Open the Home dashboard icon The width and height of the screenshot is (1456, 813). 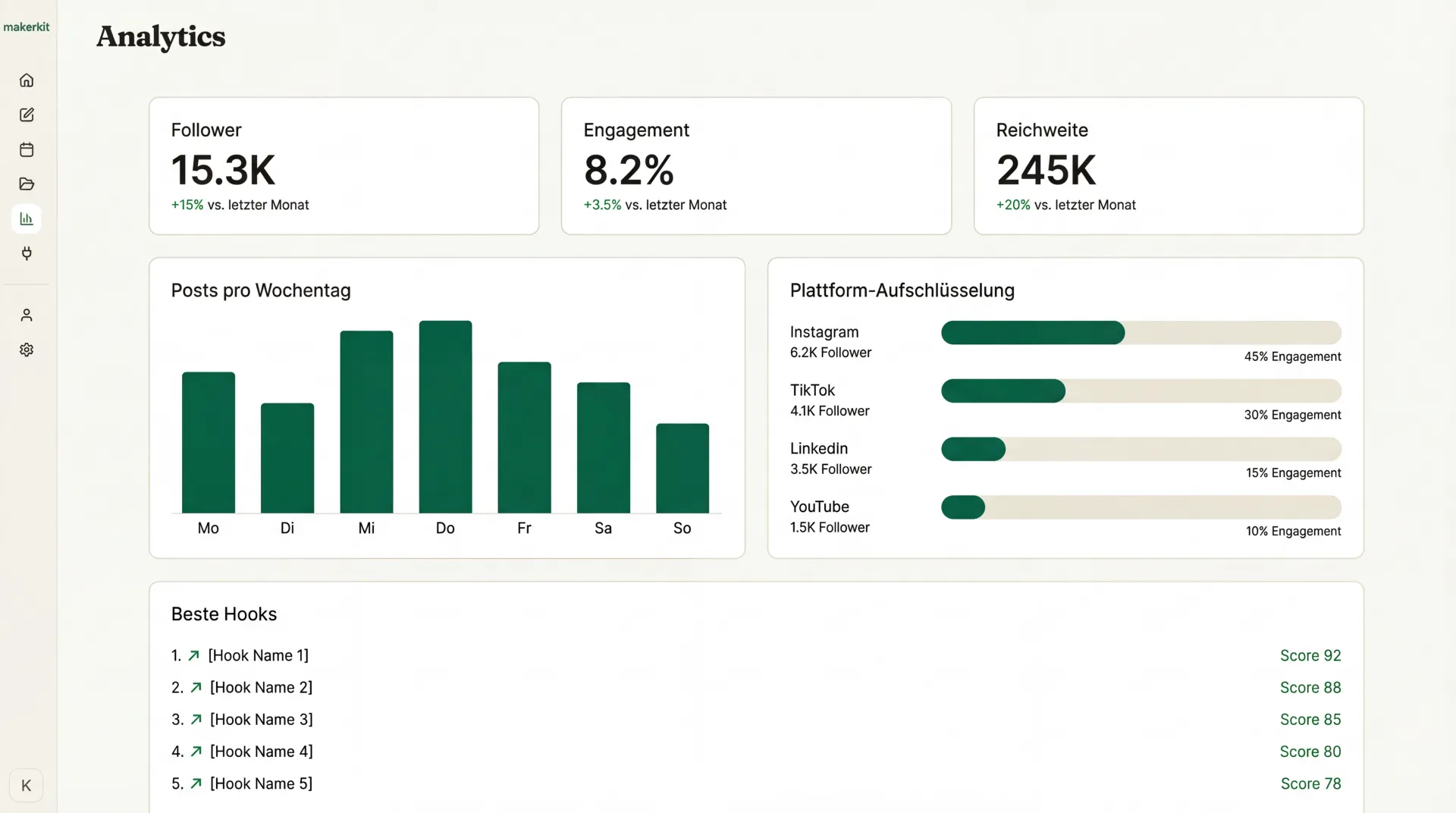point(27,80)
